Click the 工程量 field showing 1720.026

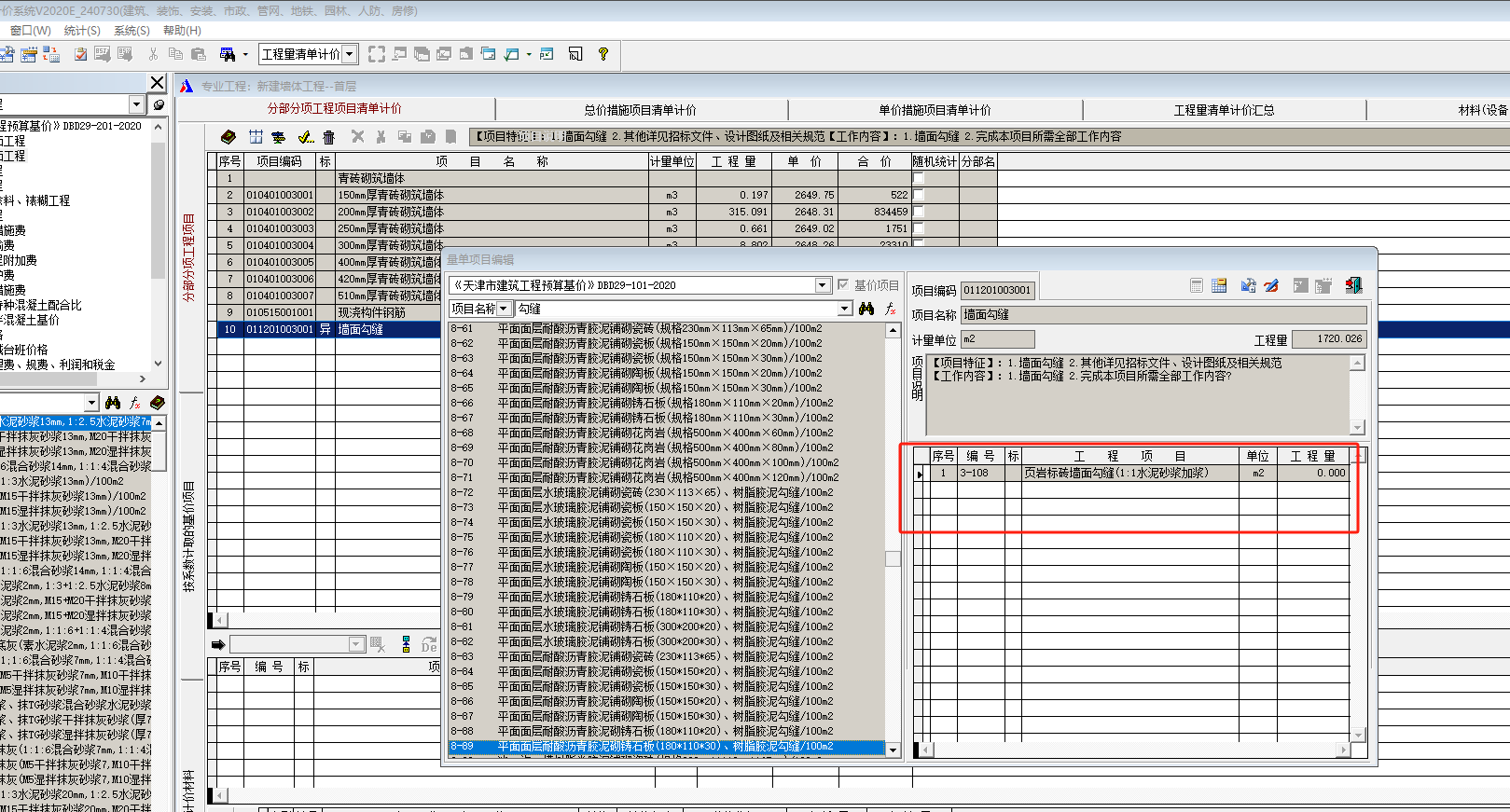[x=1329, y=339]
